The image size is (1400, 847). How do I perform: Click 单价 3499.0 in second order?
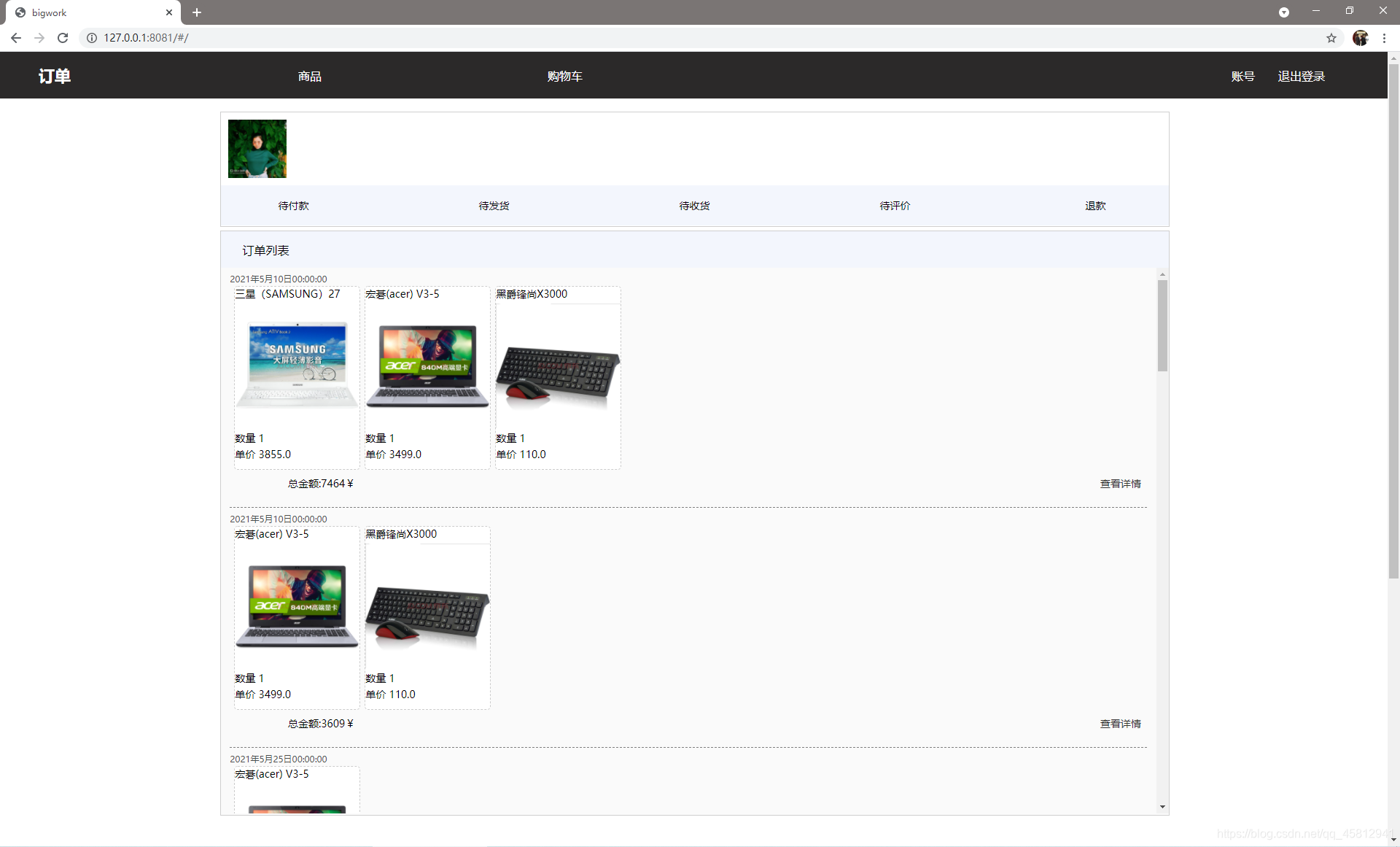262,695
